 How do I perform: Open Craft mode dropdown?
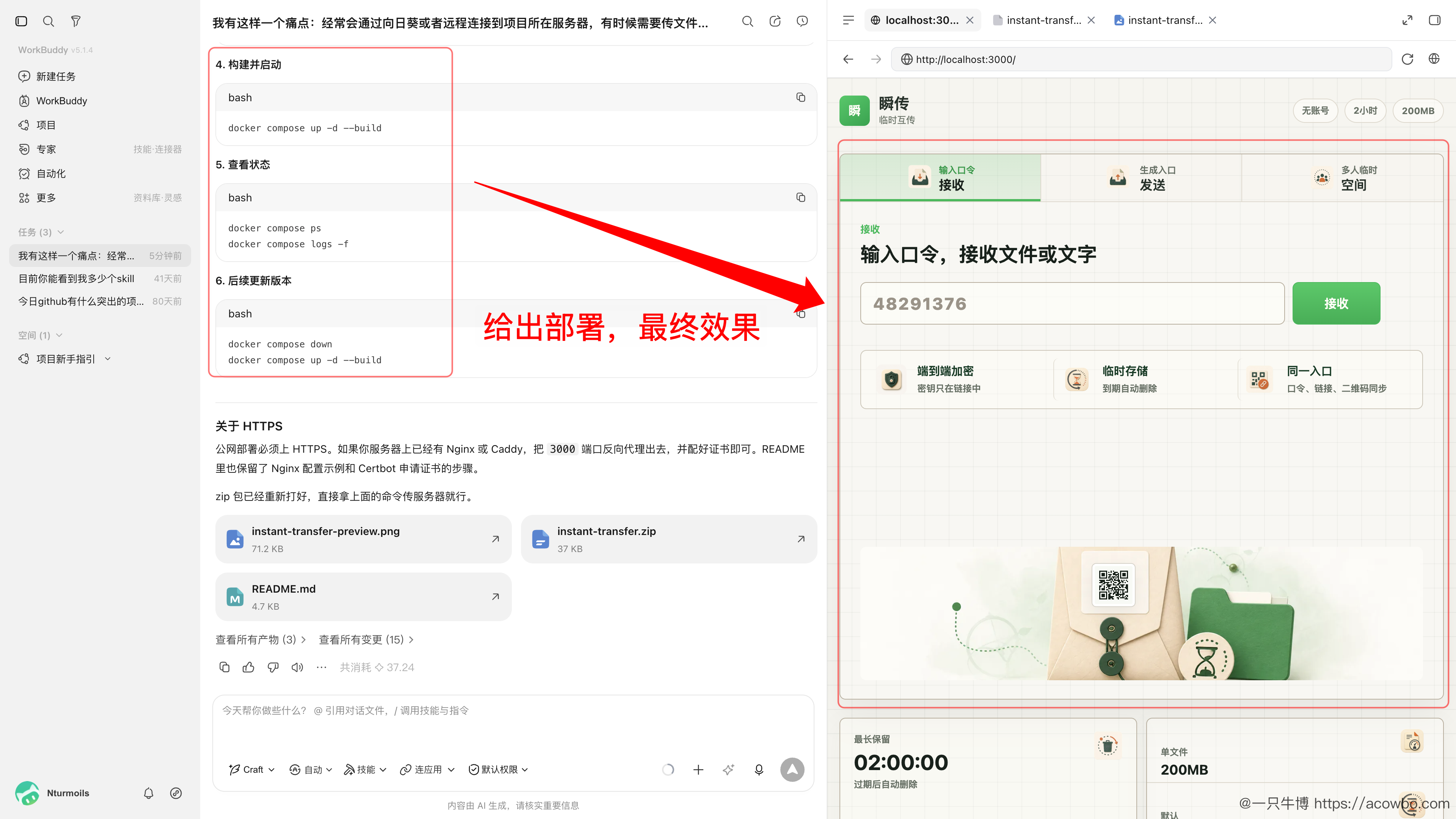[252, 769]
